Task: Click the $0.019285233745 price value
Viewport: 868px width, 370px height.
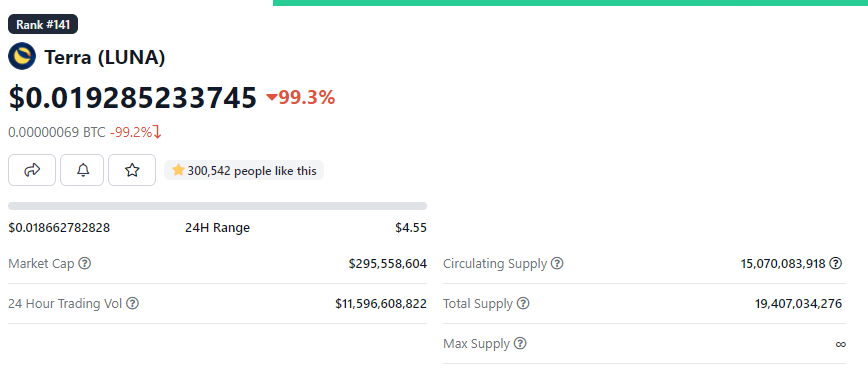Action: (x=133, y=97)
